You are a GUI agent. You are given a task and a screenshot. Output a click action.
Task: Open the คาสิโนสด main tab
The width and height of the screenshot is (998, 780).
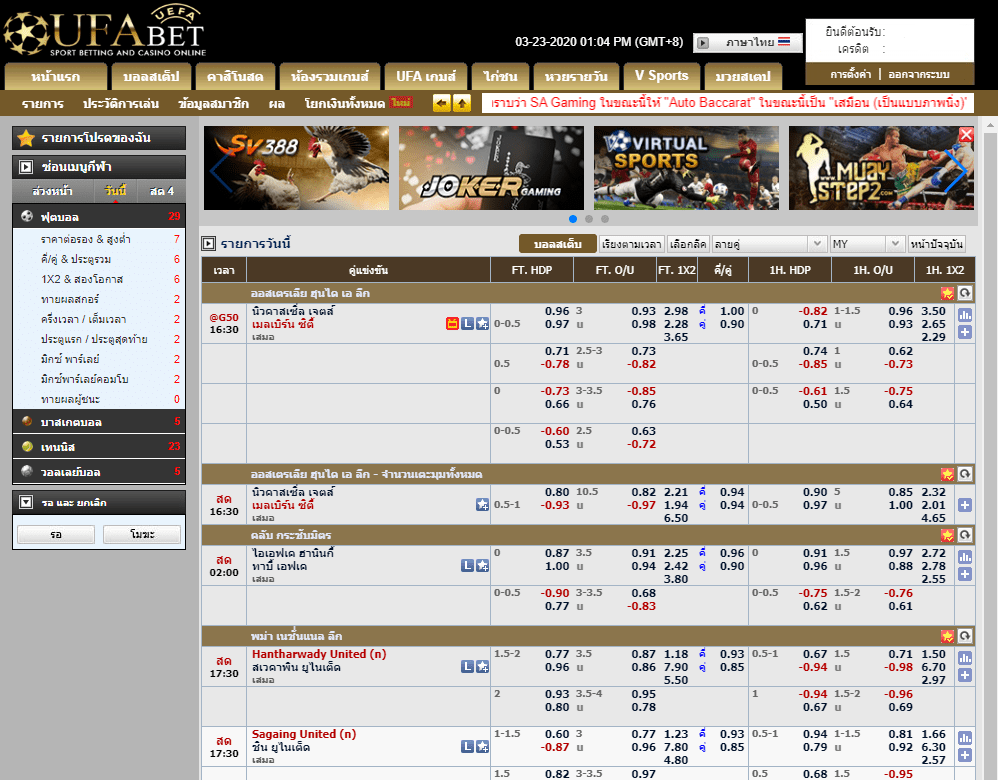point(235,76)
